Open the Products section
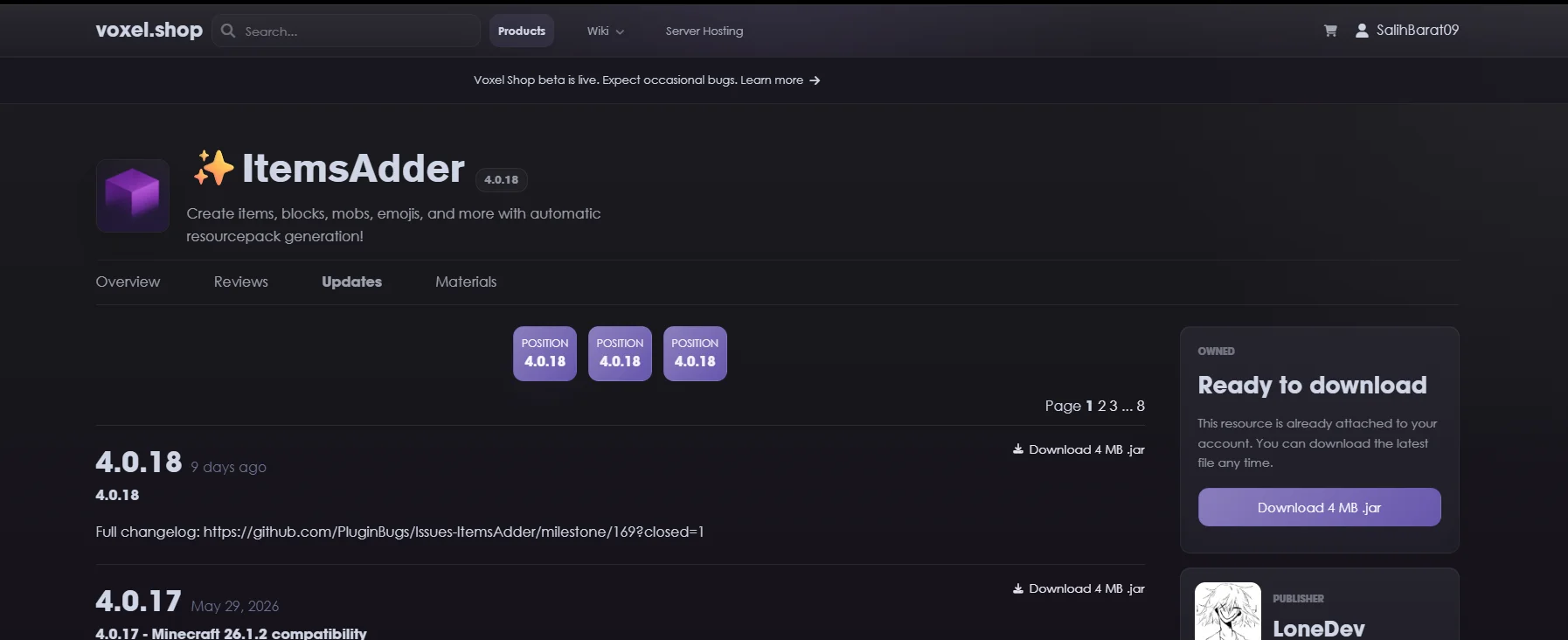The height and width of the screenshot is (640, 1568). [x=522, y=31]
